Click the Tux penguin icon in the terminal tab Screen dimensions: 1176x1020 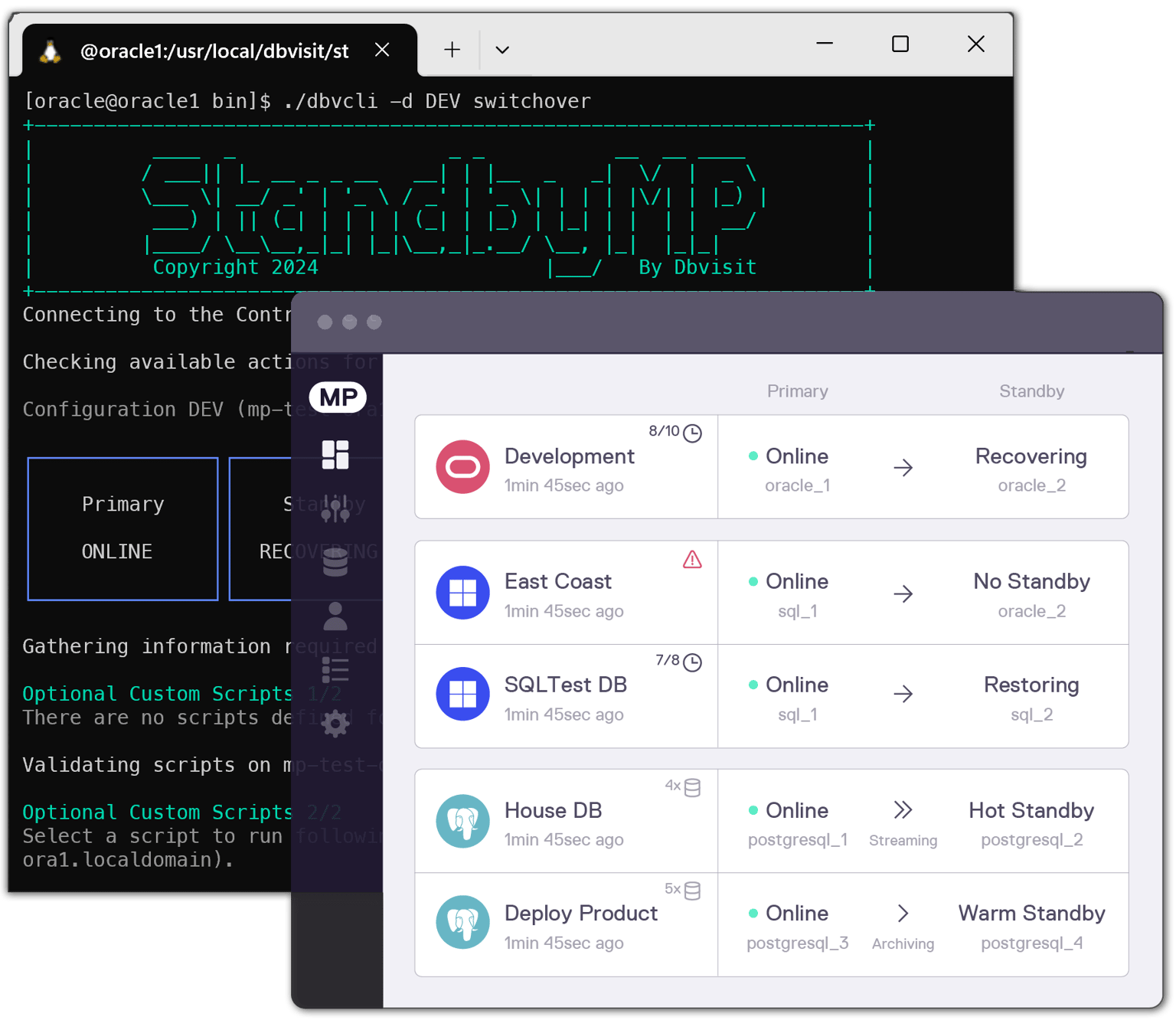click(49, 51)
